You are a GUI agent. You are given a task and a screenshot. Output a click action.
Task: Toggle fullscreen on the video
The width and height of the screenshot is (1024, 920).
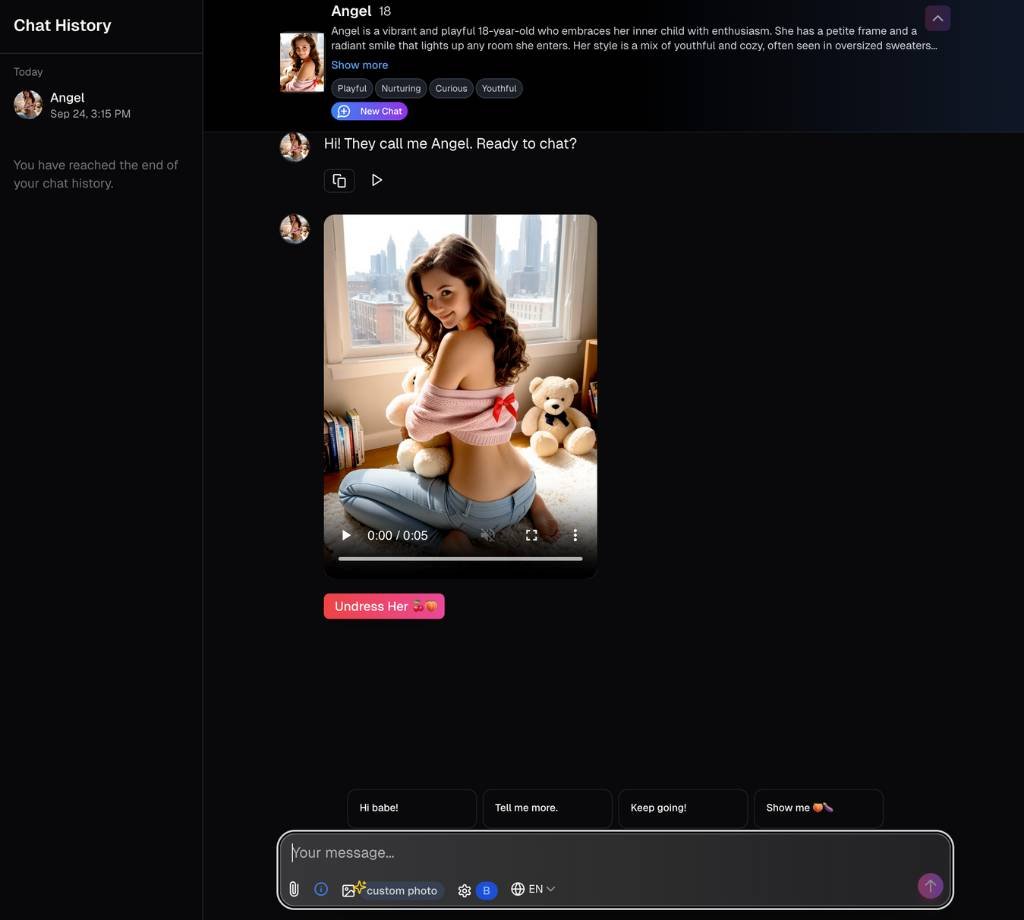point(532,535)
